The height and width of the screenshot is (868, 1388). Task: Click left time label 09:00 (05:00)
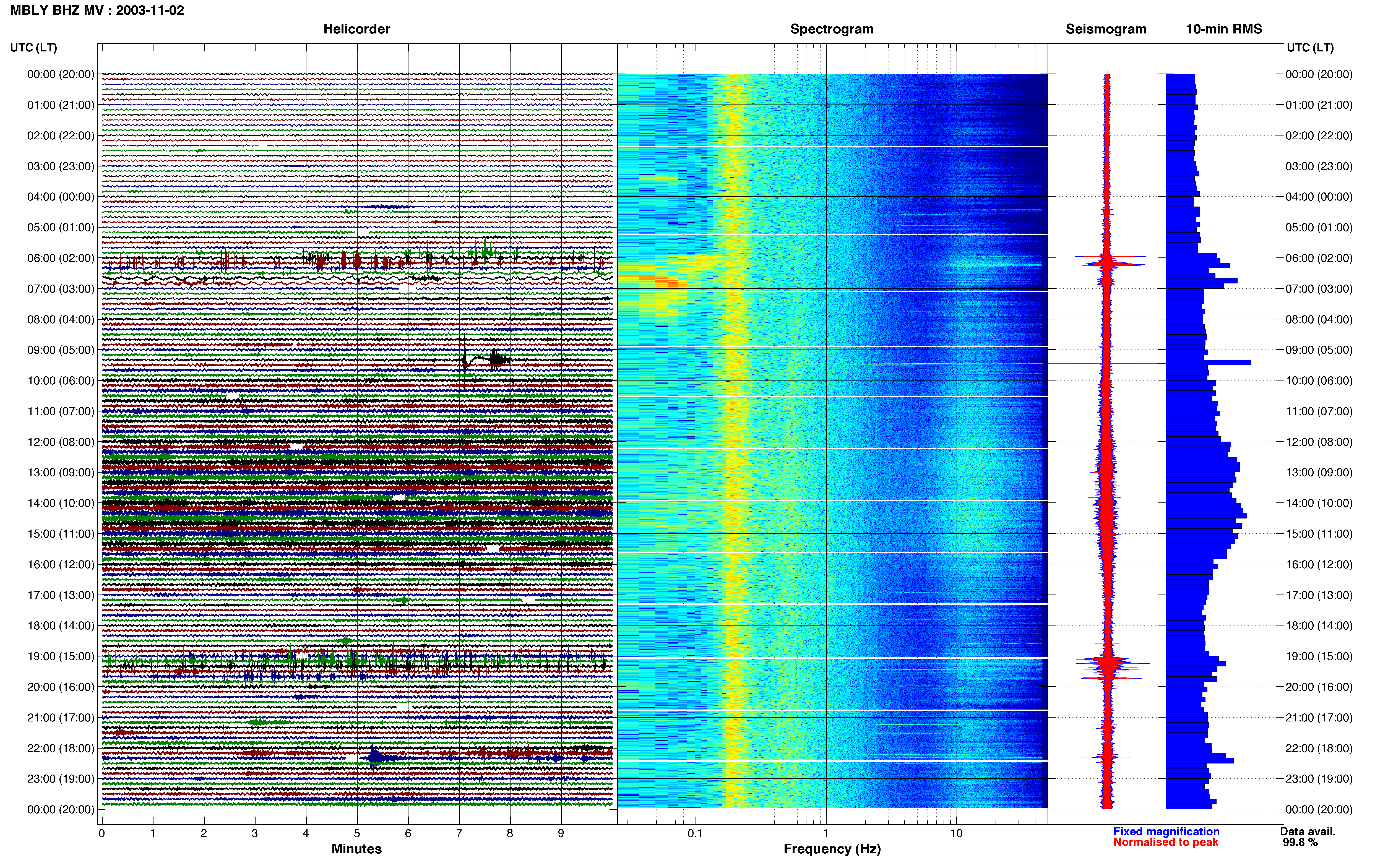(x=61, y=350)
